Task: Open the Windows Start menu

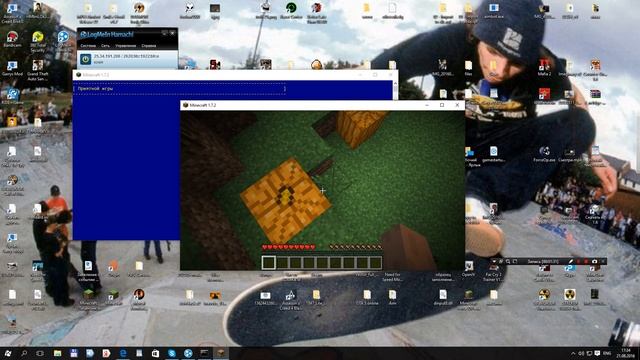Action: (x=8, y=353)
